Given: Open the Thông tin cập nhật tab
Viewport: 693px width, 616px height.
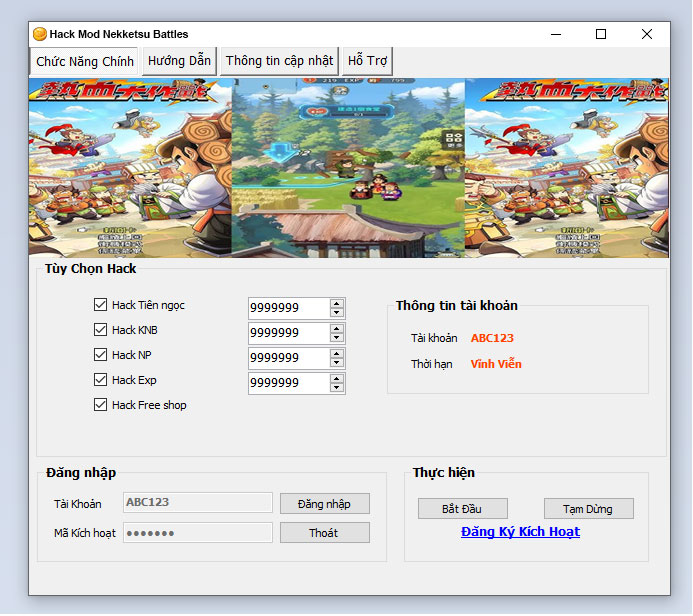Looking at the screenshot, I should [x=279, y=61].
